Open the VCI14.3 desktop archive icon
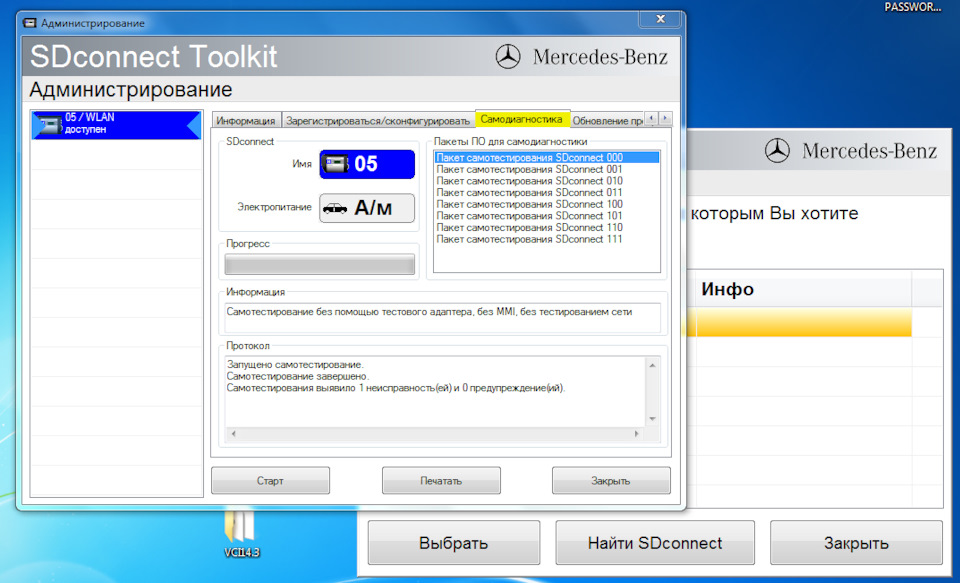Viewport: 960px width, 583px height. coord(241,532)
